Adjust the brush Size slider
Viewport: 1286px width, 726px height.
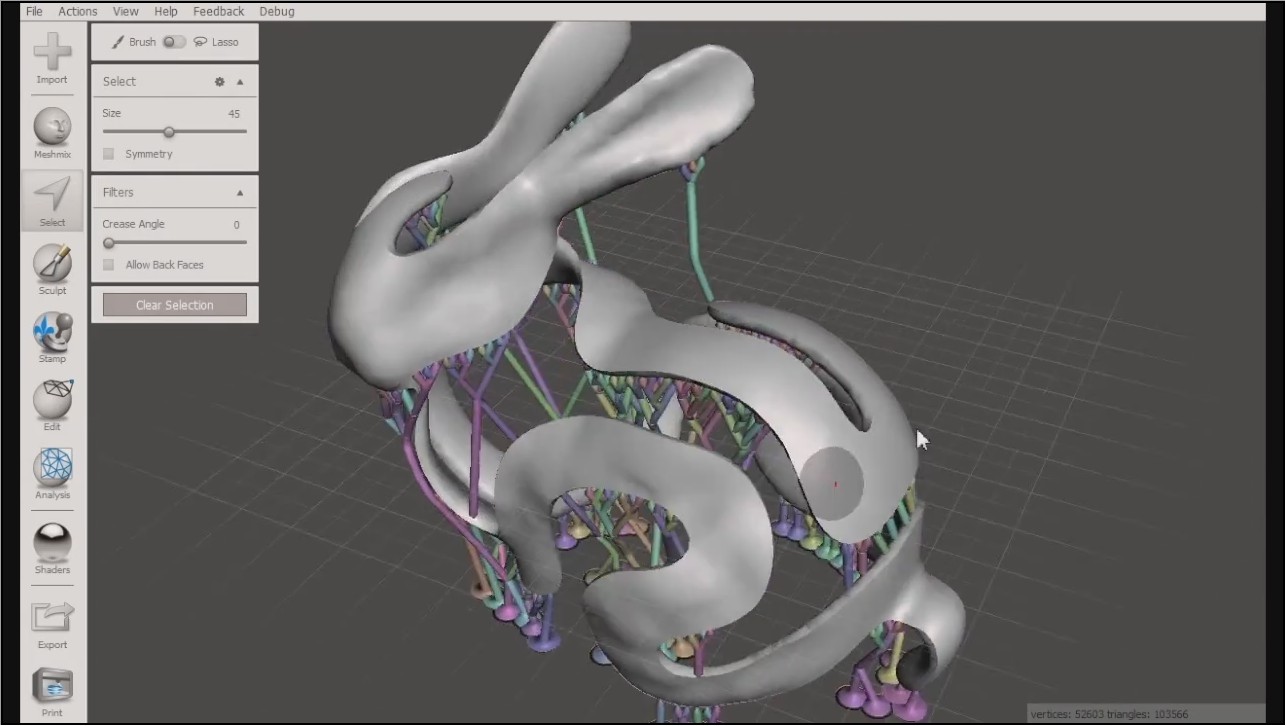[x=174, y=132]
